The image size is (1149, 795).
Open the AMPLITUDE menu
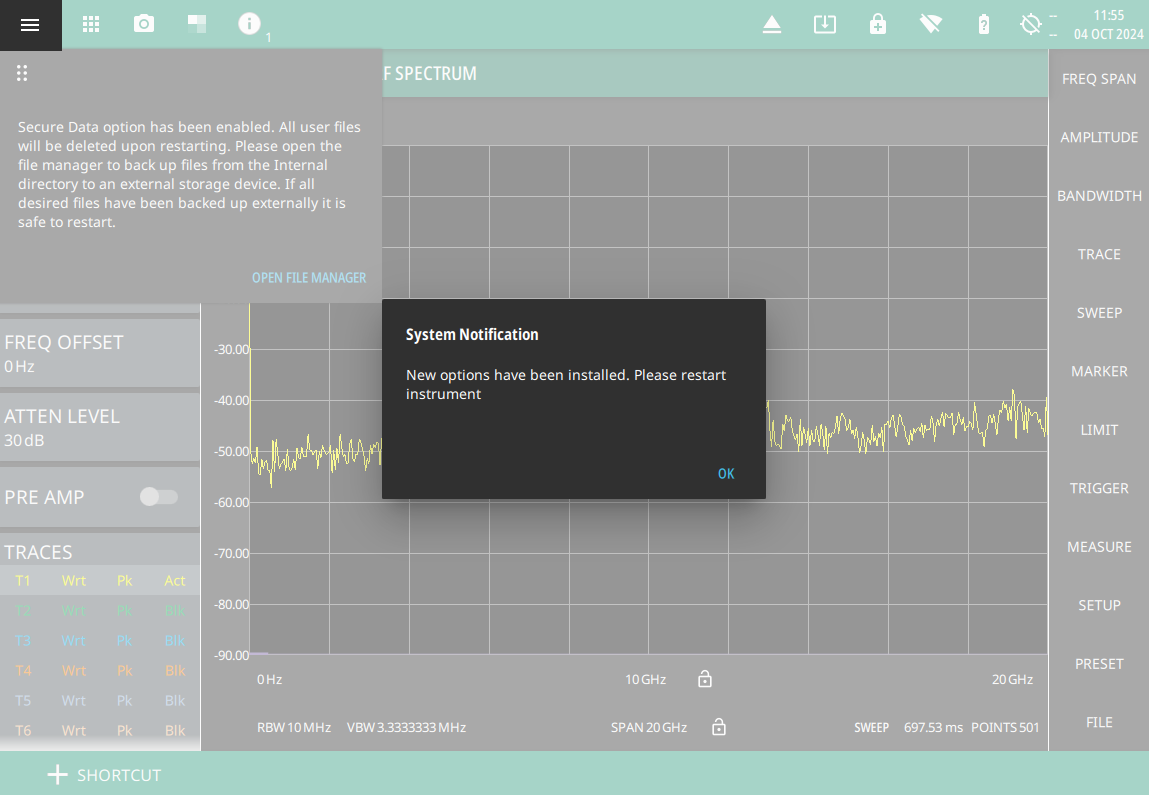(1098, 137)
